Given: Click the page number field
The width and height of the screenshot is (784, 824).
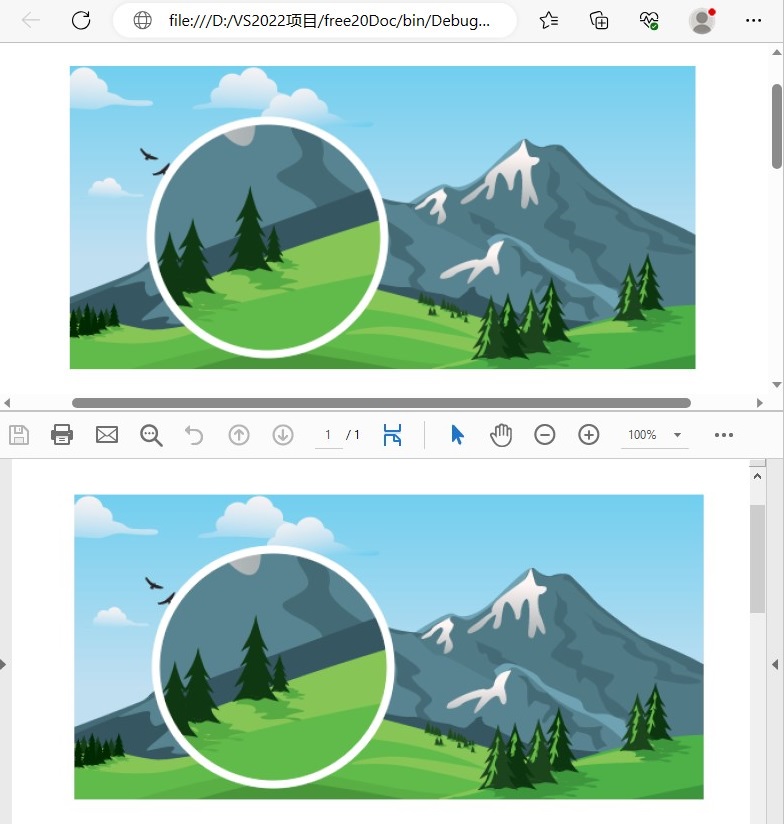Looking at the screenshot, I should point(328,435).
